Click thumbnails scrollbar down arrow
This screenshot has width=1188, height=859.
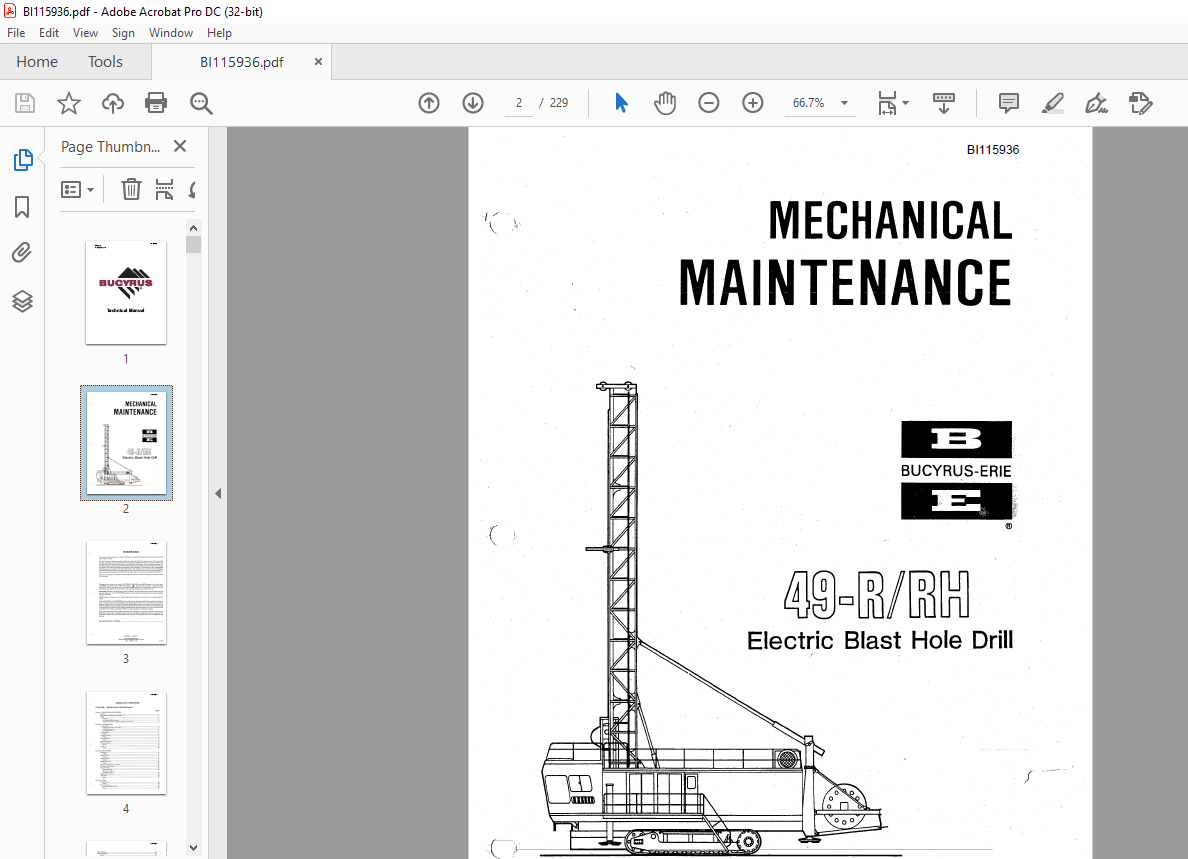[193, 848]
